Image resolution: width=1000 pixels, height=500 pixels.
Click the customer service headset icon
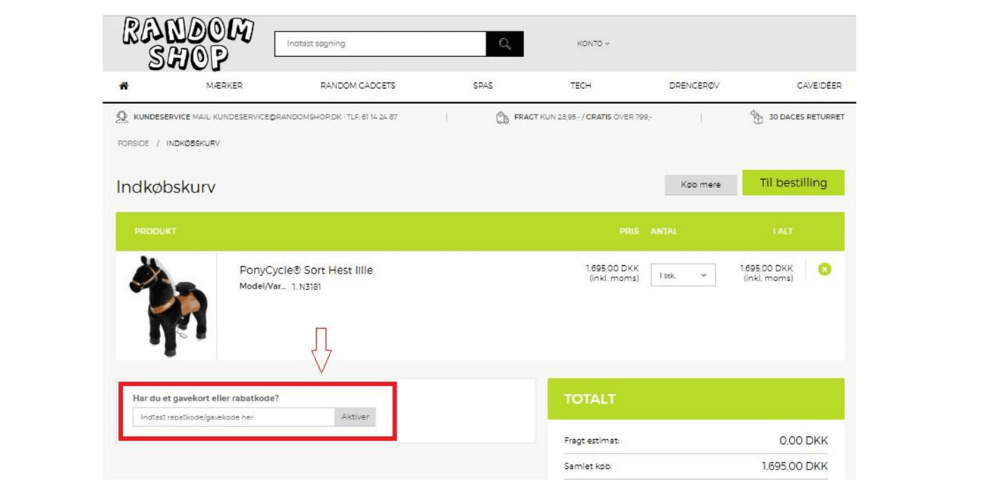(x=122, y=117)
